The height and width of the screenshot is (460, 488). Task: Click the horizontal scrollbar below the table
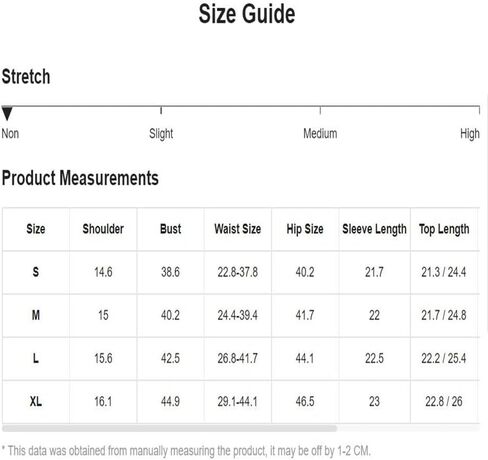click(x=169, y=428)
